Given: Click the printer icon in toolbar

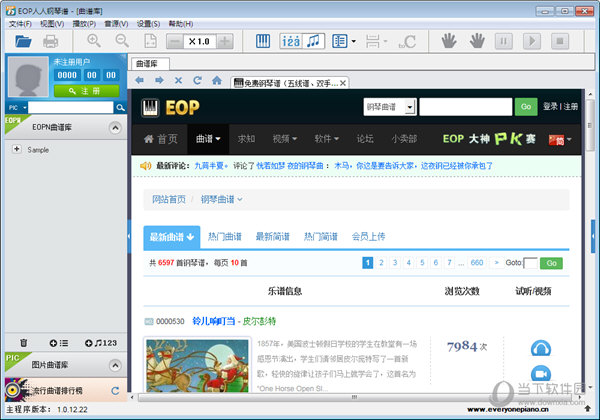Looking at the screenshot, I should 51,41.
